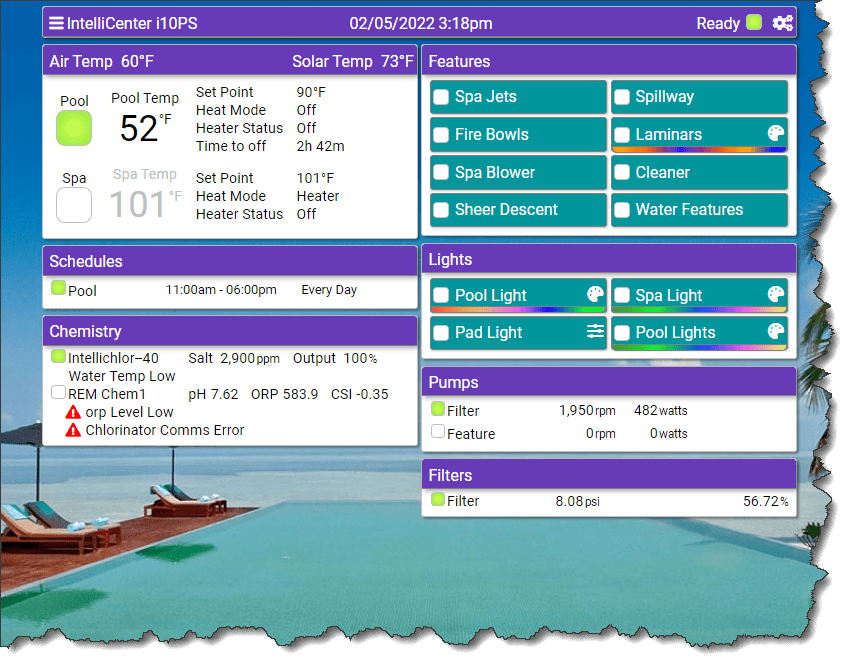Turn on the Pad Light checkbox
This screenshot has height=669, width=855.
pyautogui.click(x=441, y=333)
